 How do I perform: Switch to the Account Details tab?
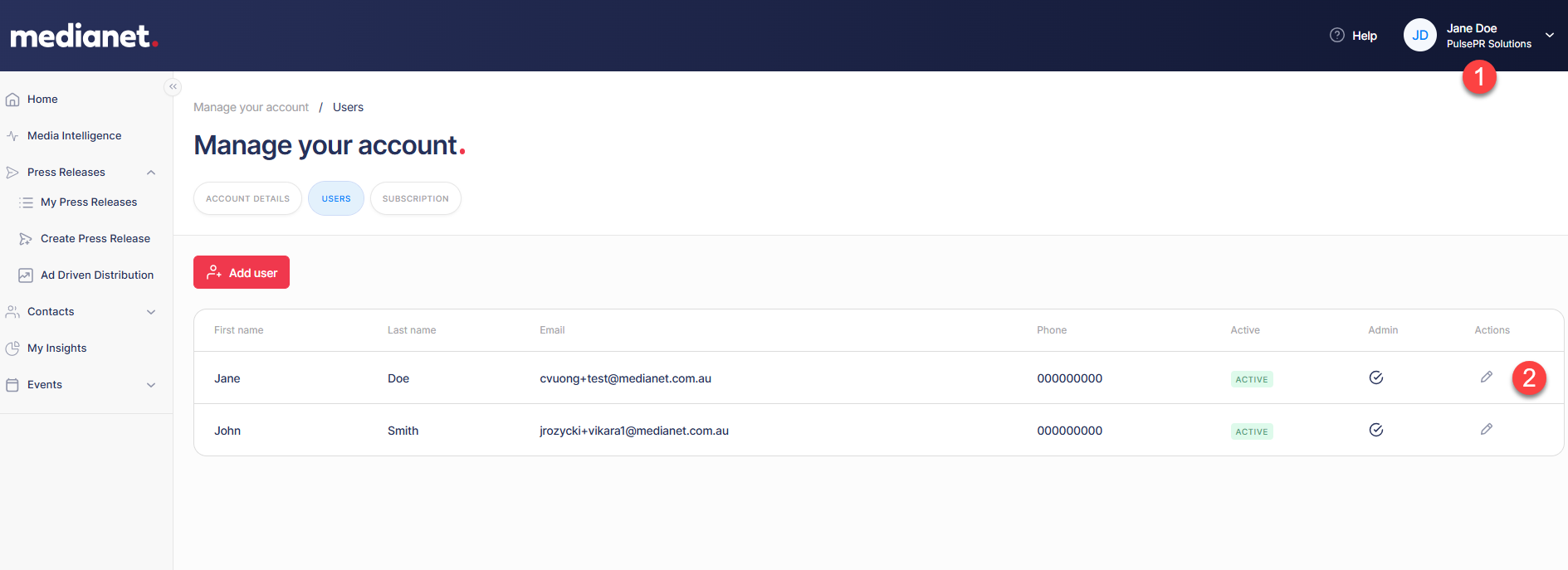[247, 199]
